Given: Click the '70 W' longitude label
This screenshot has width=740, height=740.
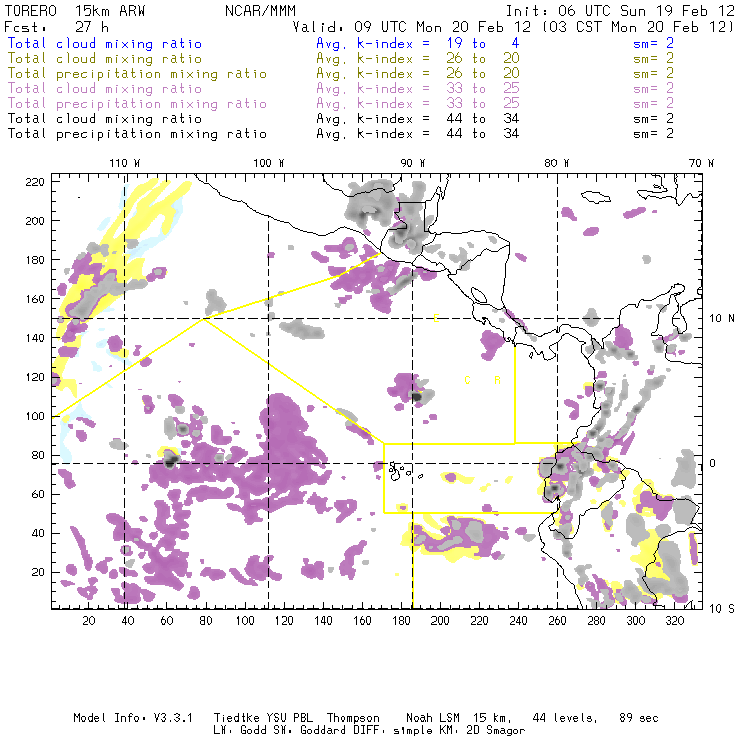Looking at the screenshot, I should (701, 163).
